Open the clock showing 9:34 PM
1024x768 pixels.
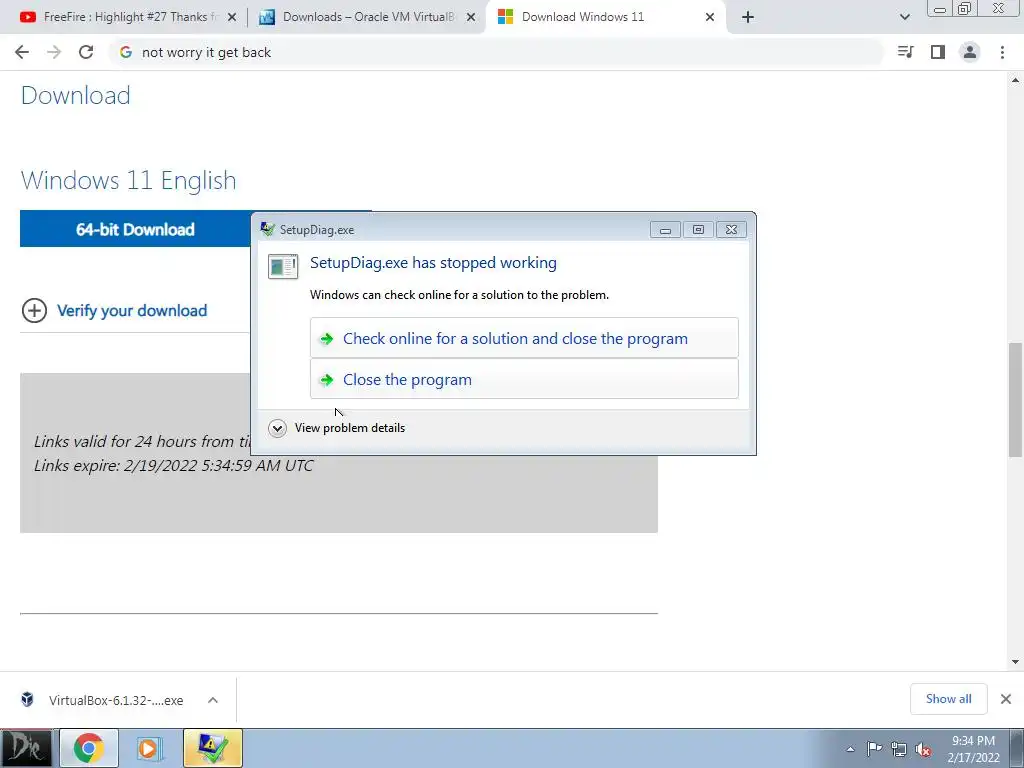(x=973, y=749)
